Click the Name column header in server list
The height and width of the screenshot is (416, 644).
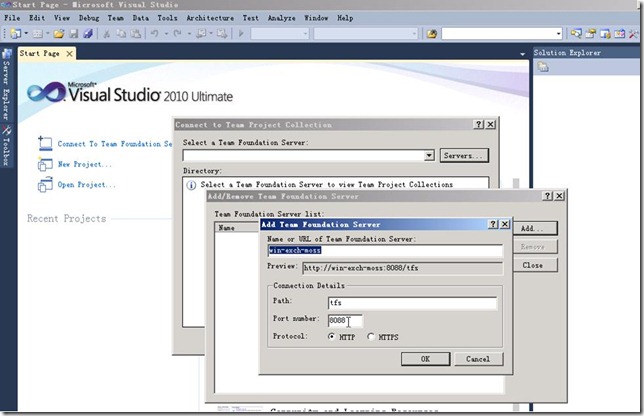(237, 228)
